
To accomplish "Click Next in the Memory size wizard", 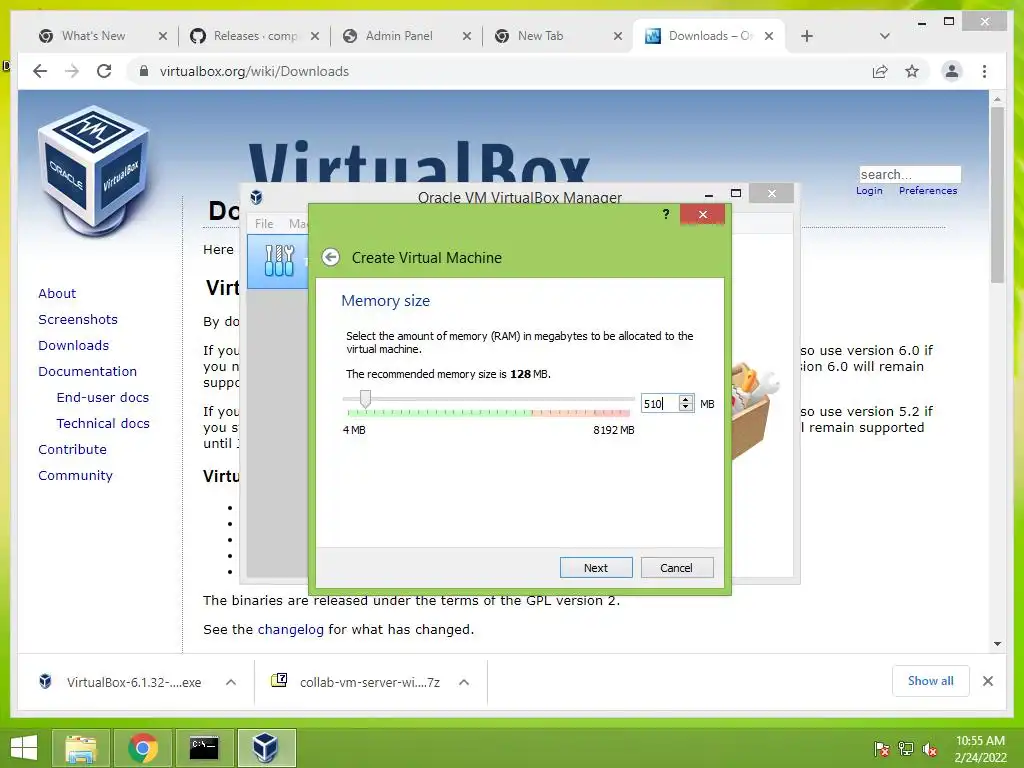I will [596, 568].
